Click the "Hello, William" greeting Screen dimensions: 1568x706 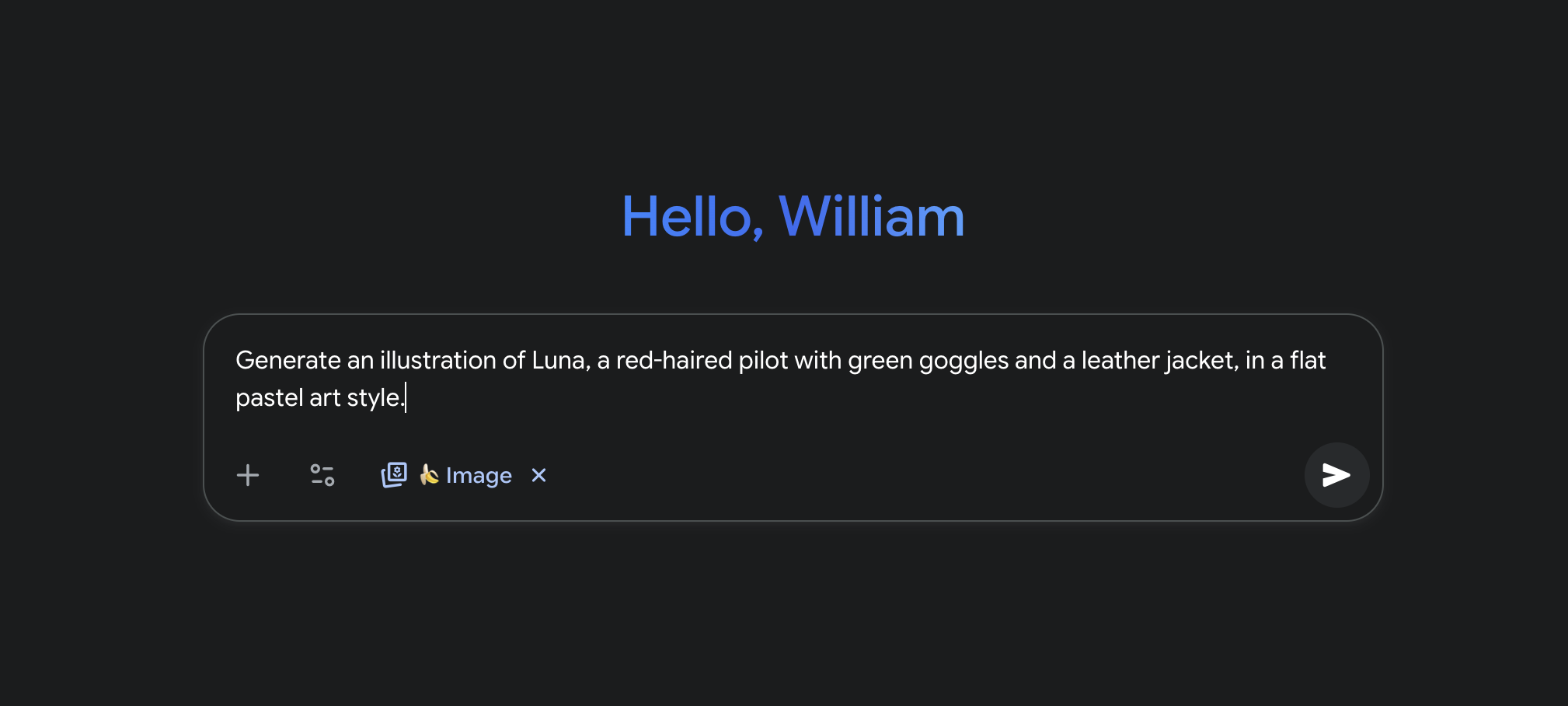(x=793, y=217)
